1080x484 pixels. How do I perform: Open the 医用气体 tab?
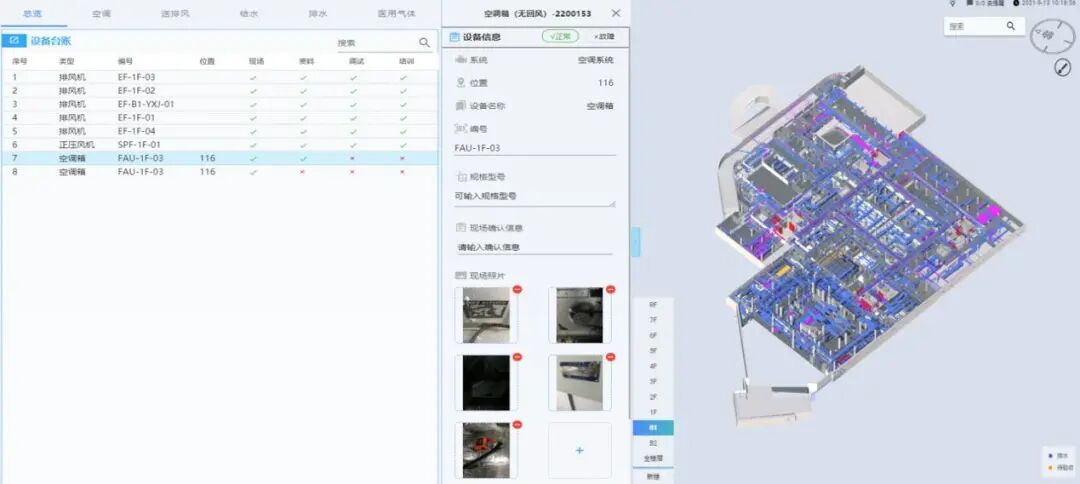(396, 13)
